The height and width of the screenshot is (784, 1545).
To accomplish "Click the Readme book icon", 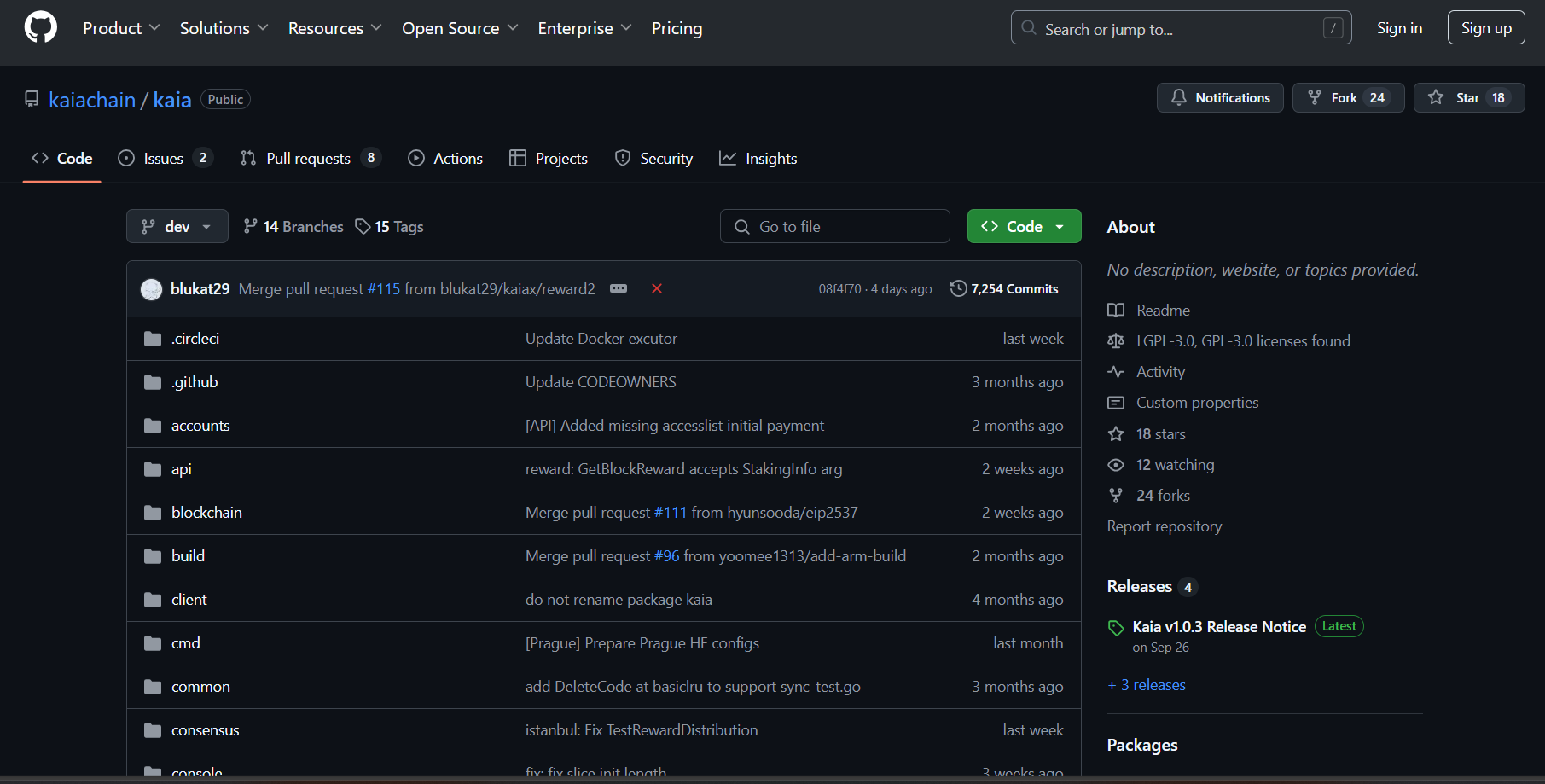I will pyautogui.click(x=1116, y=311).
